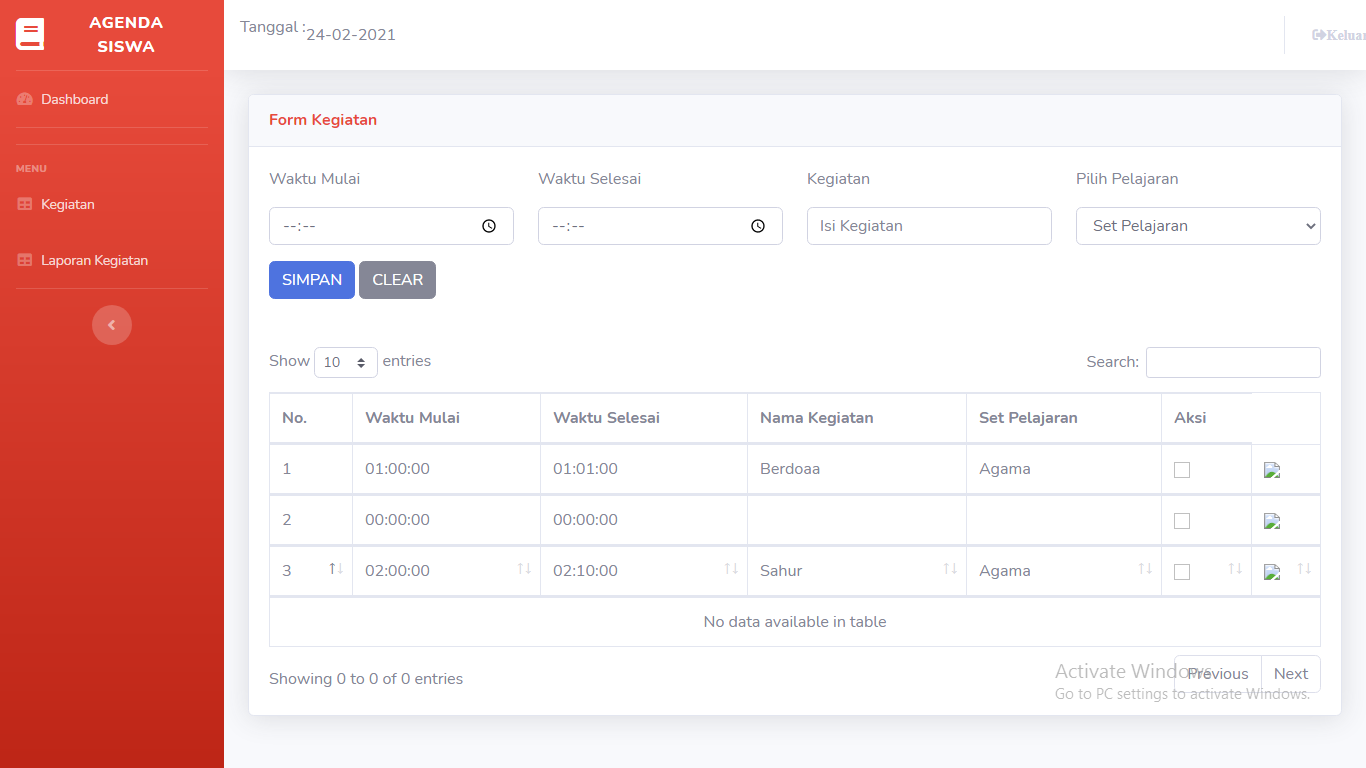Sort arrows beside 02:00:00 cell

coord(524,568)
